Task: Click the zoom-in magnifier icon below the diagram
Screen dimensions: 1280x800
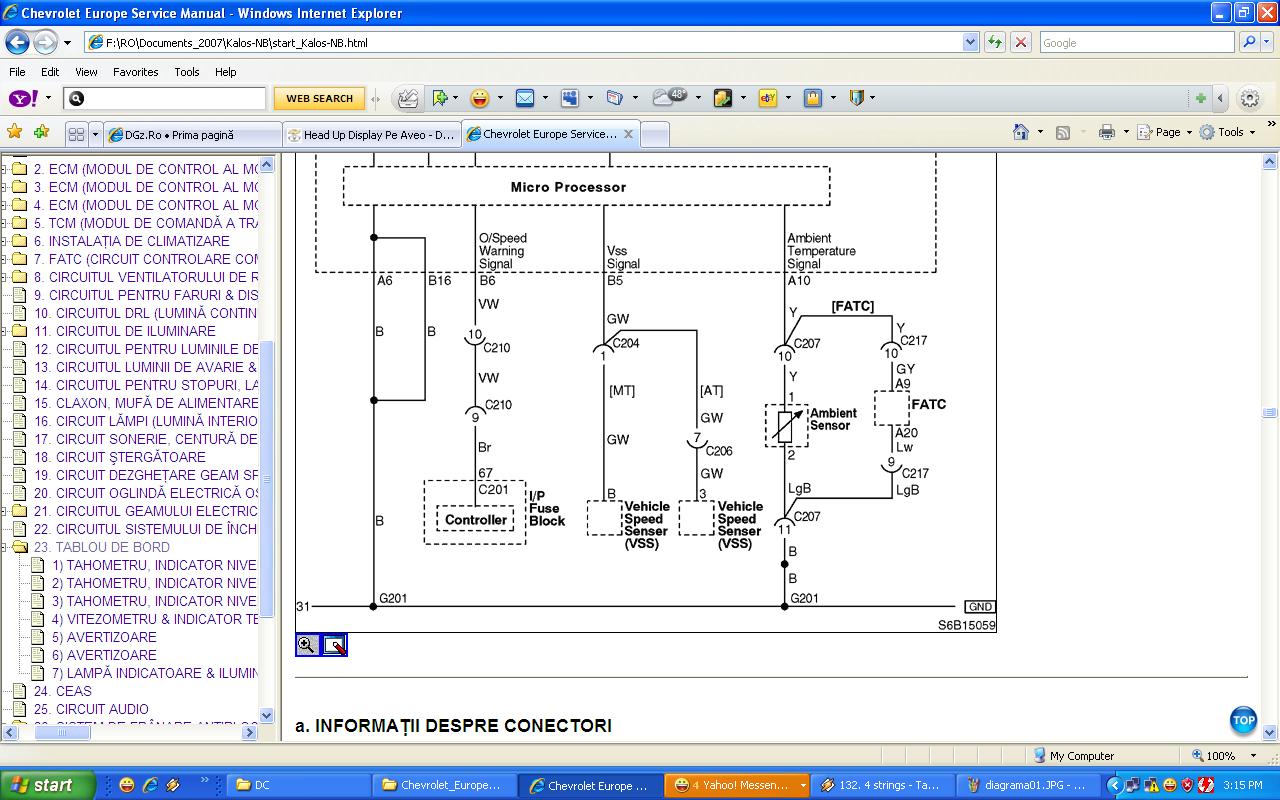Action: (307, 645)
